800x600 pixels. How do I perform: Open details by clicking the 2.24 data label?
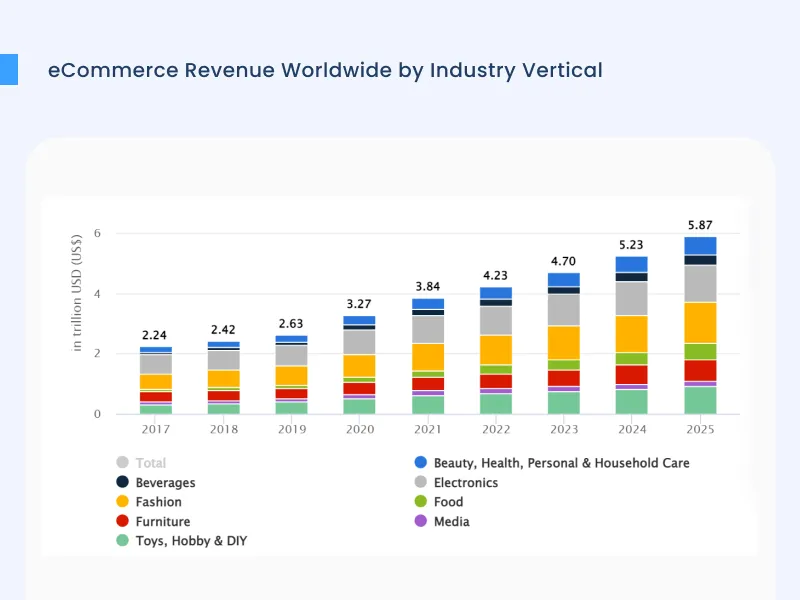point(156,336)
